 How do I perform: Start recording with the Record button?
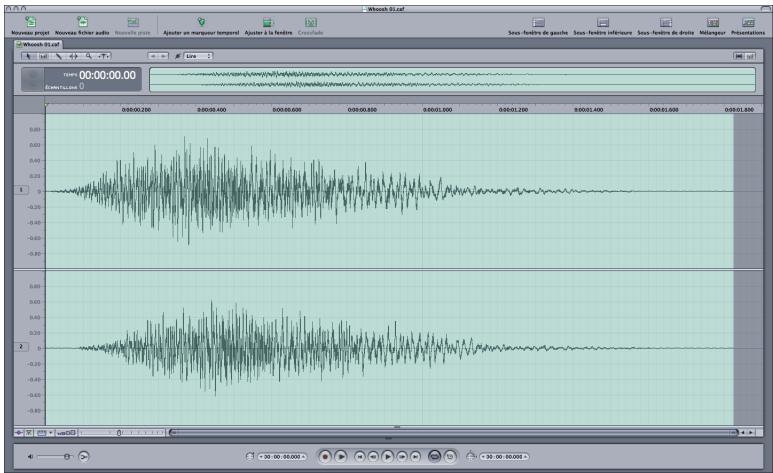(x=325, y=457)
